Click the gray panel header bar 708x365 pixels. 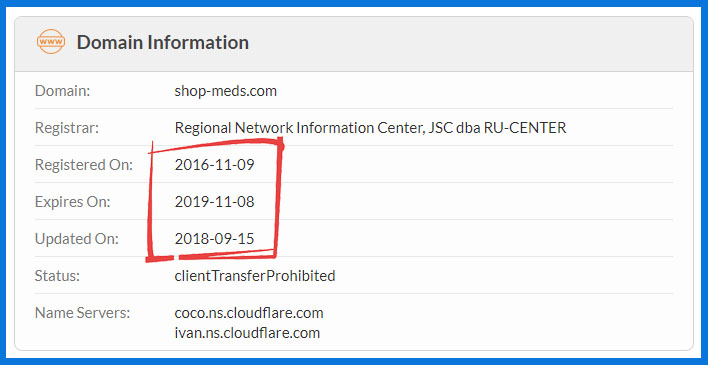(354, 44)
